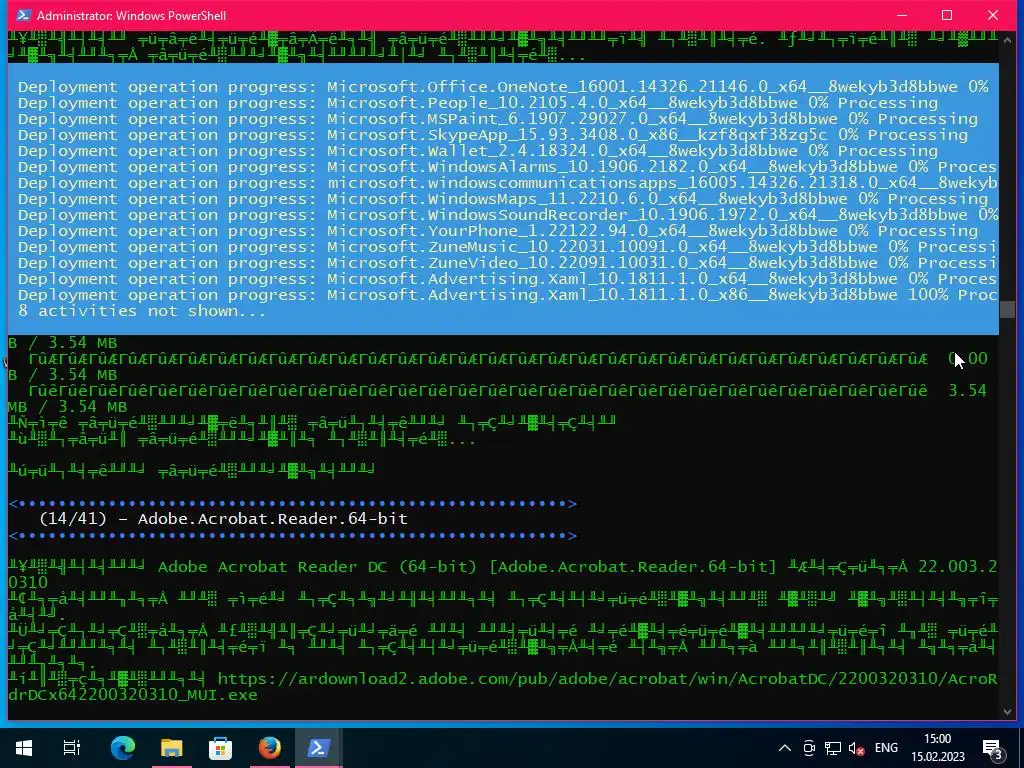
Task: Click the Microsoft.WindowsSoundRecorder line
Action: click(507, 215)
